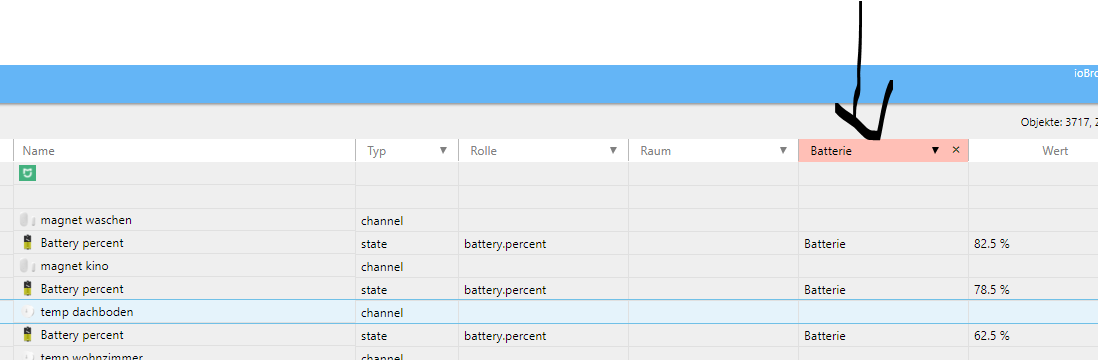Click battery icon beside 82.5 % row

(x=27, y=243)
